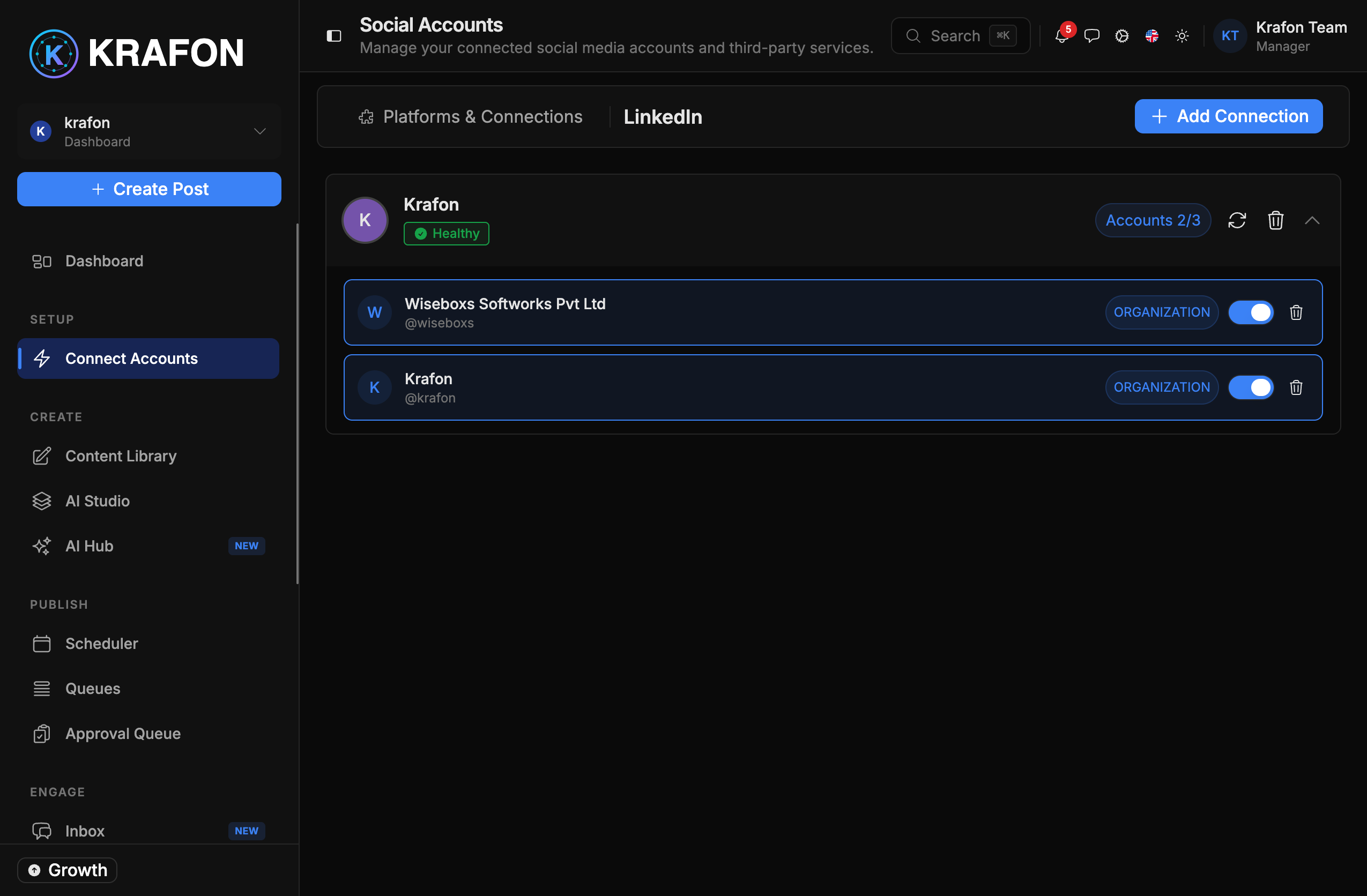The width and height of the screenshot is (1367, 896).
Task: Click the LinkedIn heading text
Action: click(x=663, y=117)
